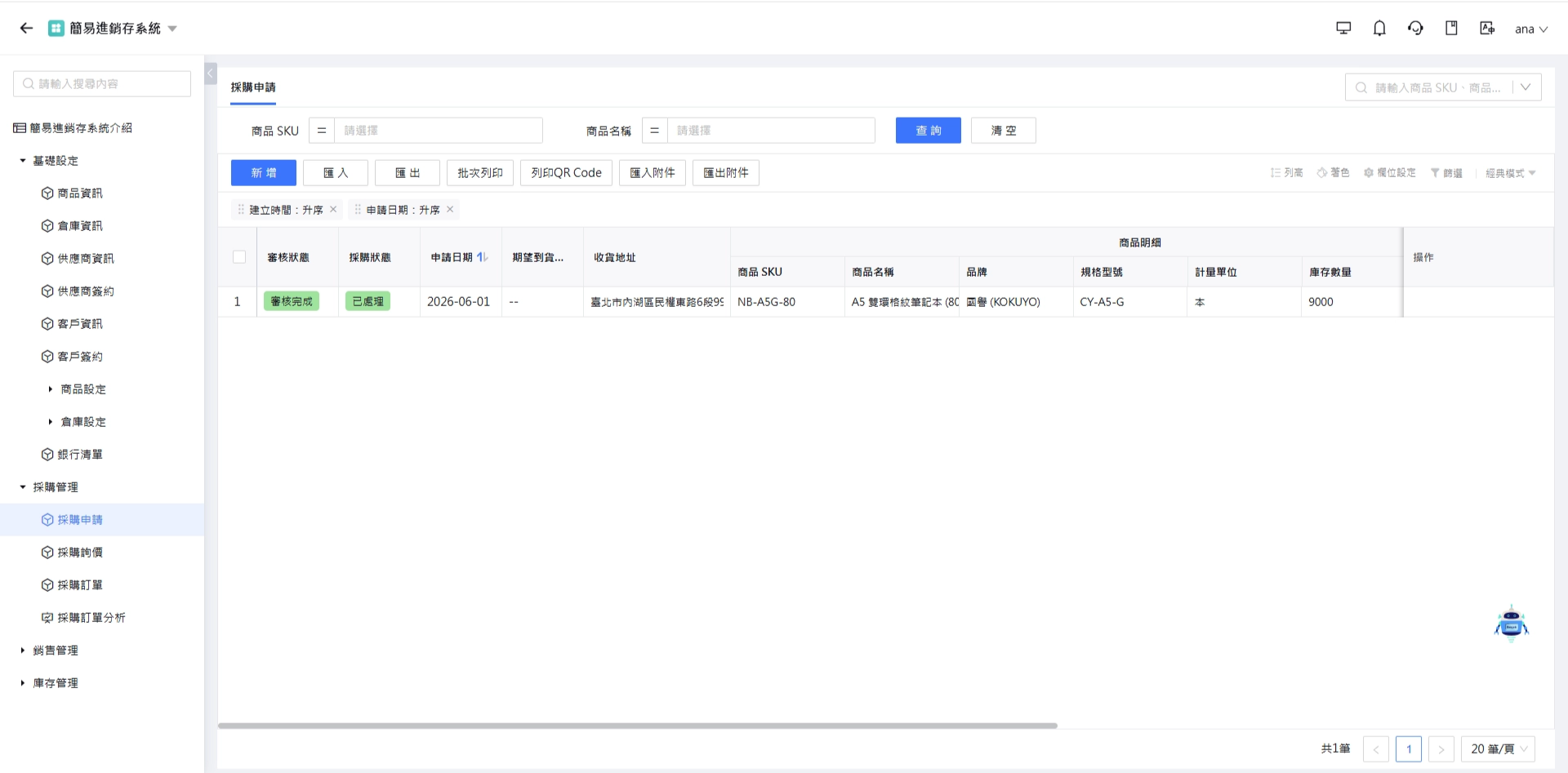Click the 清空 button
Image resolution: width=1568 pixels, height=773 pixels.
click(x=1004, y=131)
